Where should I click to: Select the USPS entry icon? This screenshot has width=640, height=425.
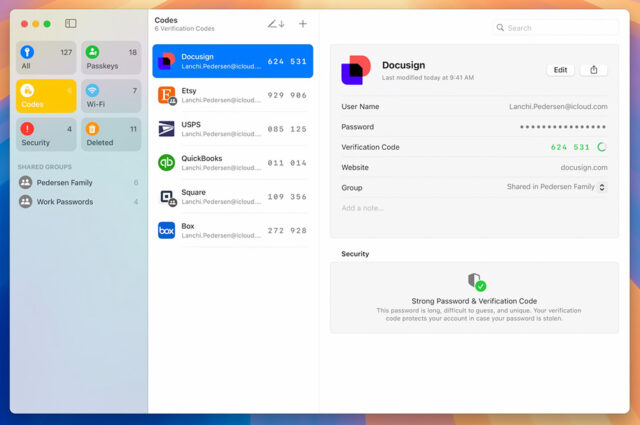click(x=167, y=129)
